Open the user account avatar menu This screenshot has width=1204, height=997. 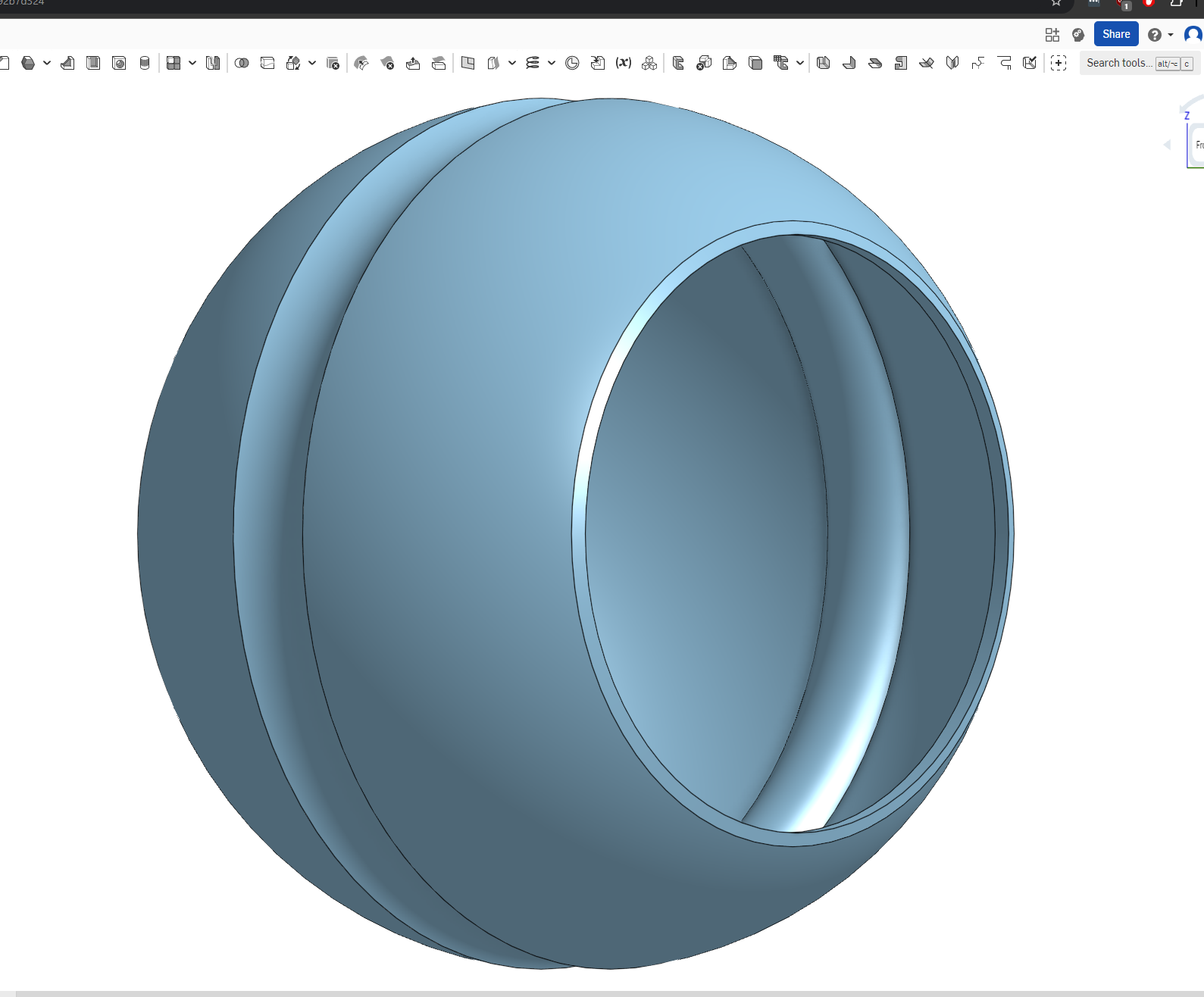[1193, 34]
